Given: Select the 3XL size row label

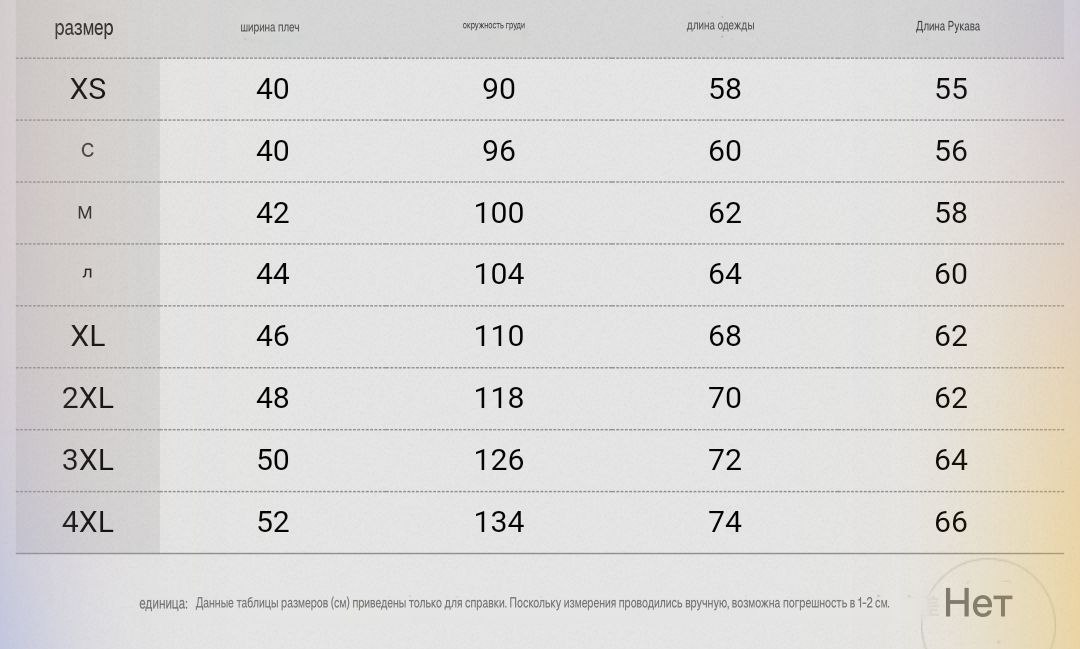Looking at the screenshot, I should tap(88, 460).
